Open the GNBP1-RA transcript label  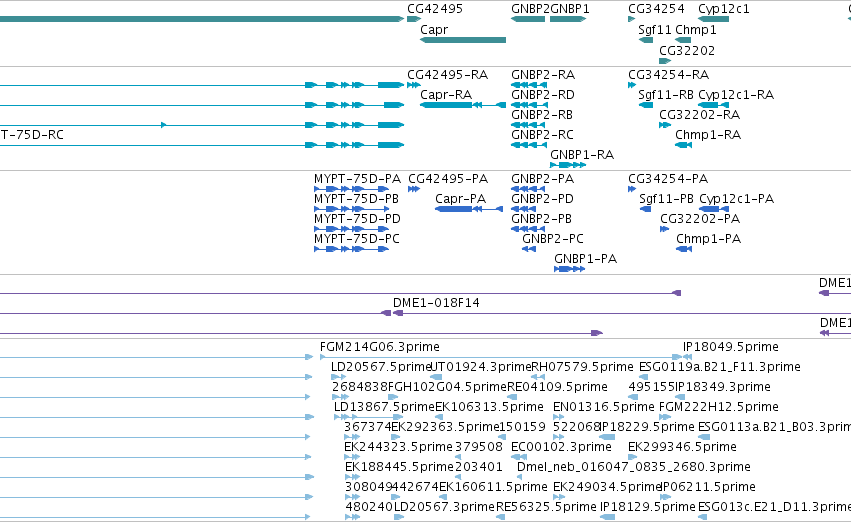coord(582,155)
